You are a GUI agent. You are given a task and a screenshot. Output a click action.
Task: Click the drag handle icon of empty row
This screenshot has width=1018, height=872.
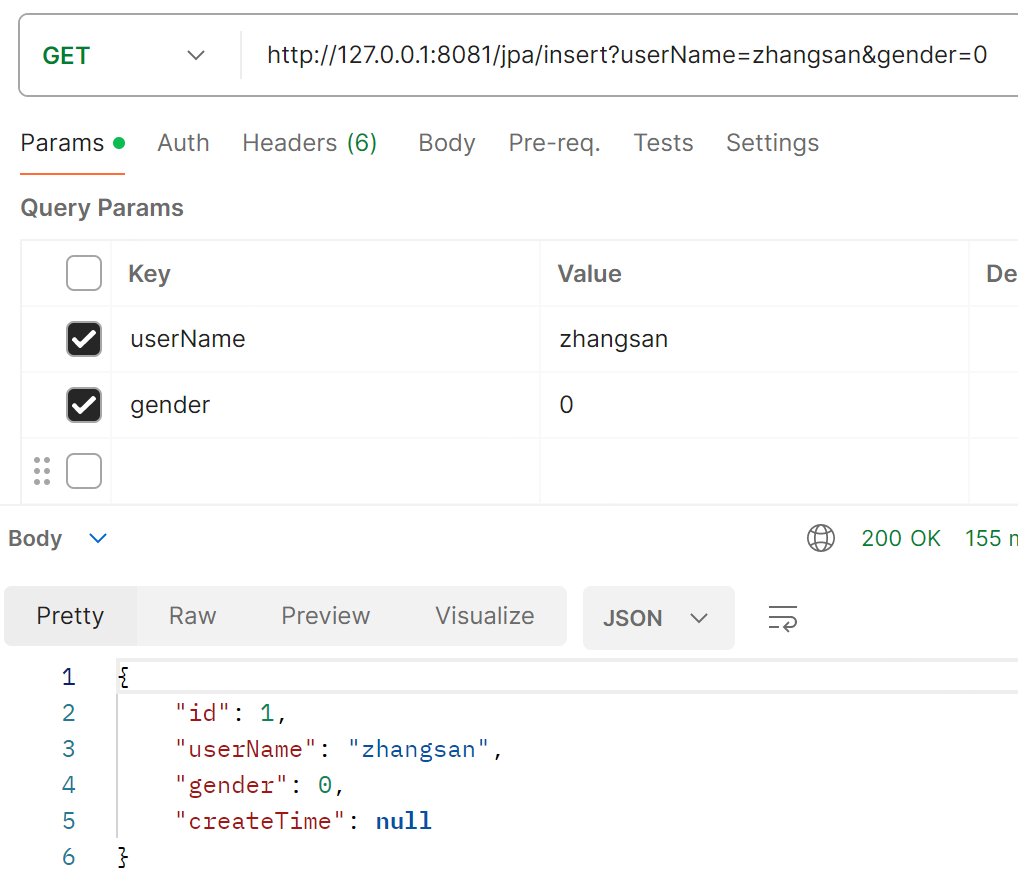pos(42,471)
